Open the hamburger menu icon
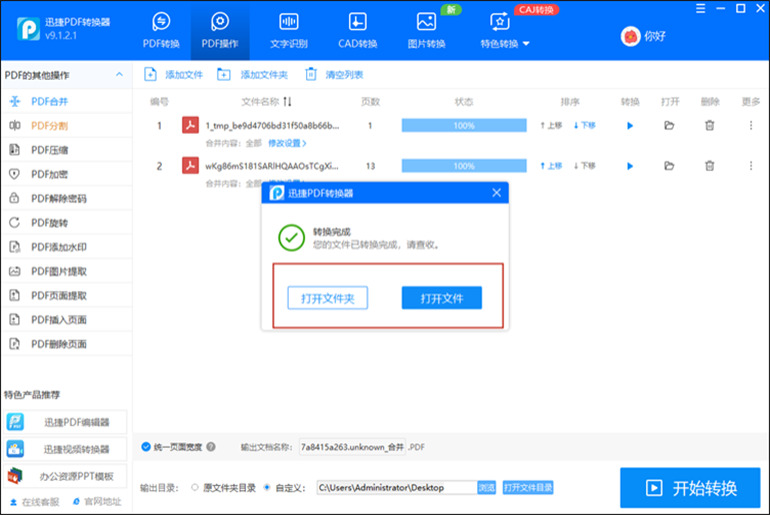The width and height of the screenshot is (770, 515). [701, 8]
